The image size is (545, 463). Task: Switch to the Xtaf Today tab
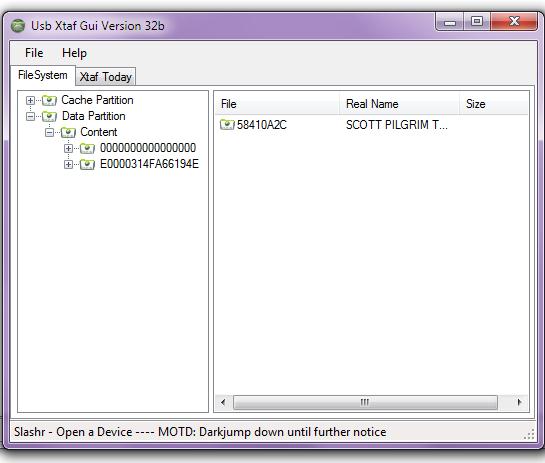[x=106, y=77]
